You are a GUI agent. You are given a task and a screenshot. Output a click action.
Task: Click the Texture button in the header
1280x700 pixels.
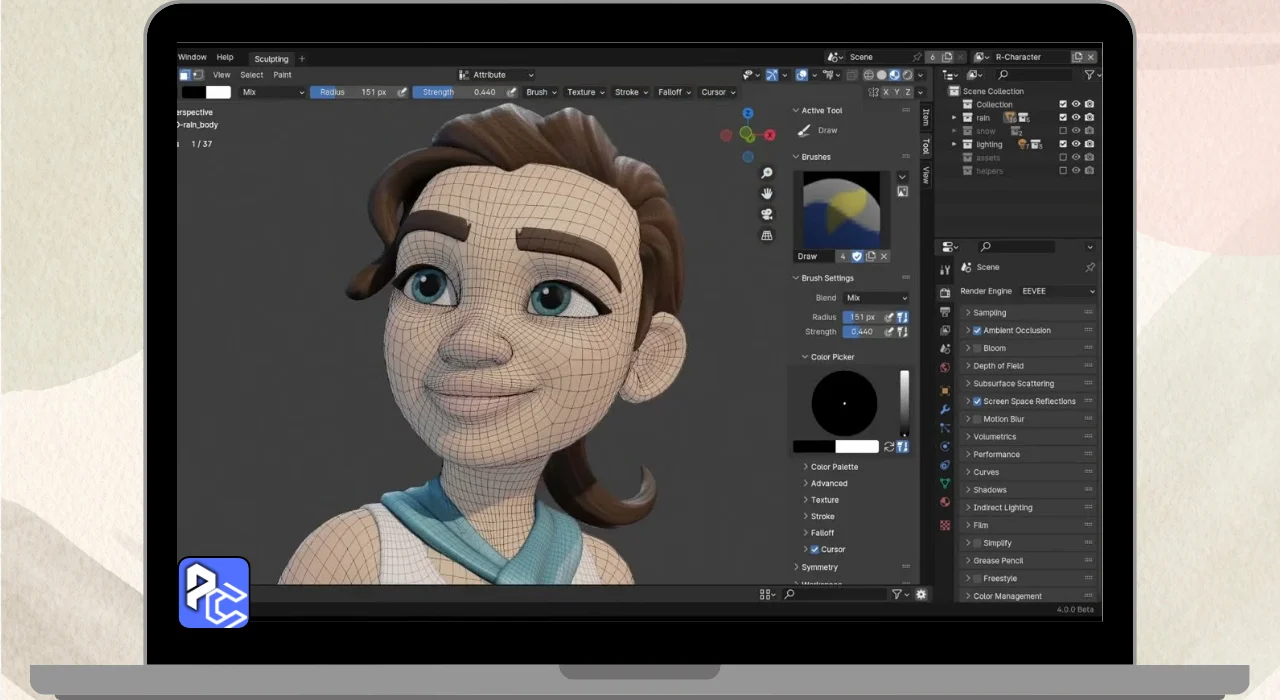(585, 92)
